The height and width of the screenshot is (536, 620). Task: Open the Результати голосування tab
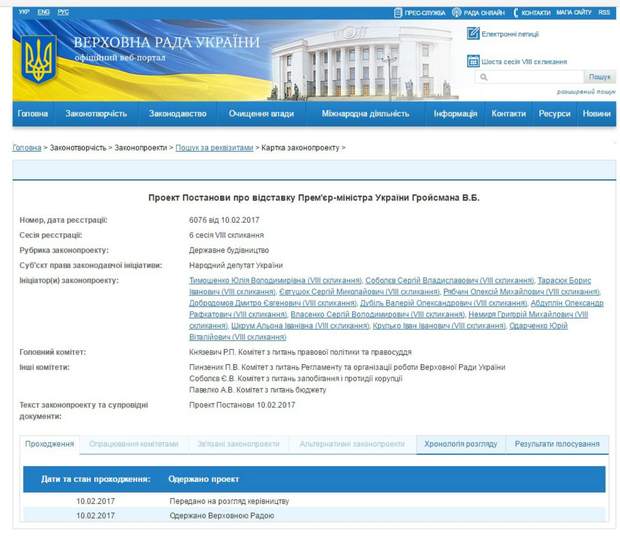[557, 444]
